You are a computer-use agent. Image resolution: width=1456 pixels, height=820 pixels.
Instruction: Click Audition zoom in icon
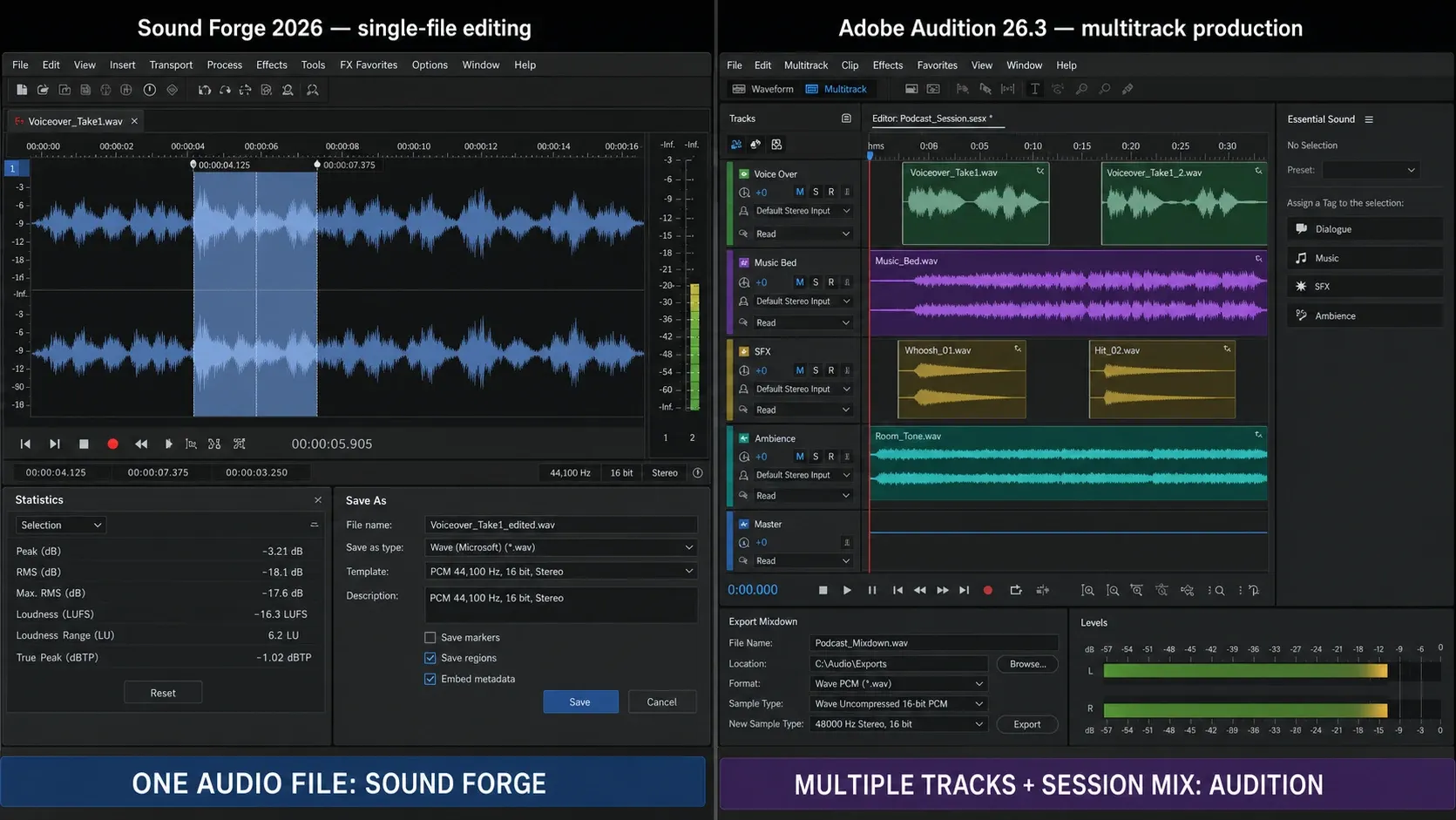(x=1087, y=590)
